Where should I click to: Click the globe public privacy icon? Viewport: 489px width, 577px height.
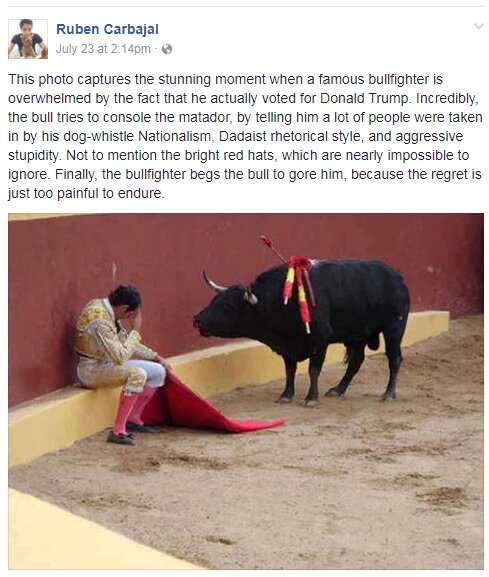coord(167,49)
